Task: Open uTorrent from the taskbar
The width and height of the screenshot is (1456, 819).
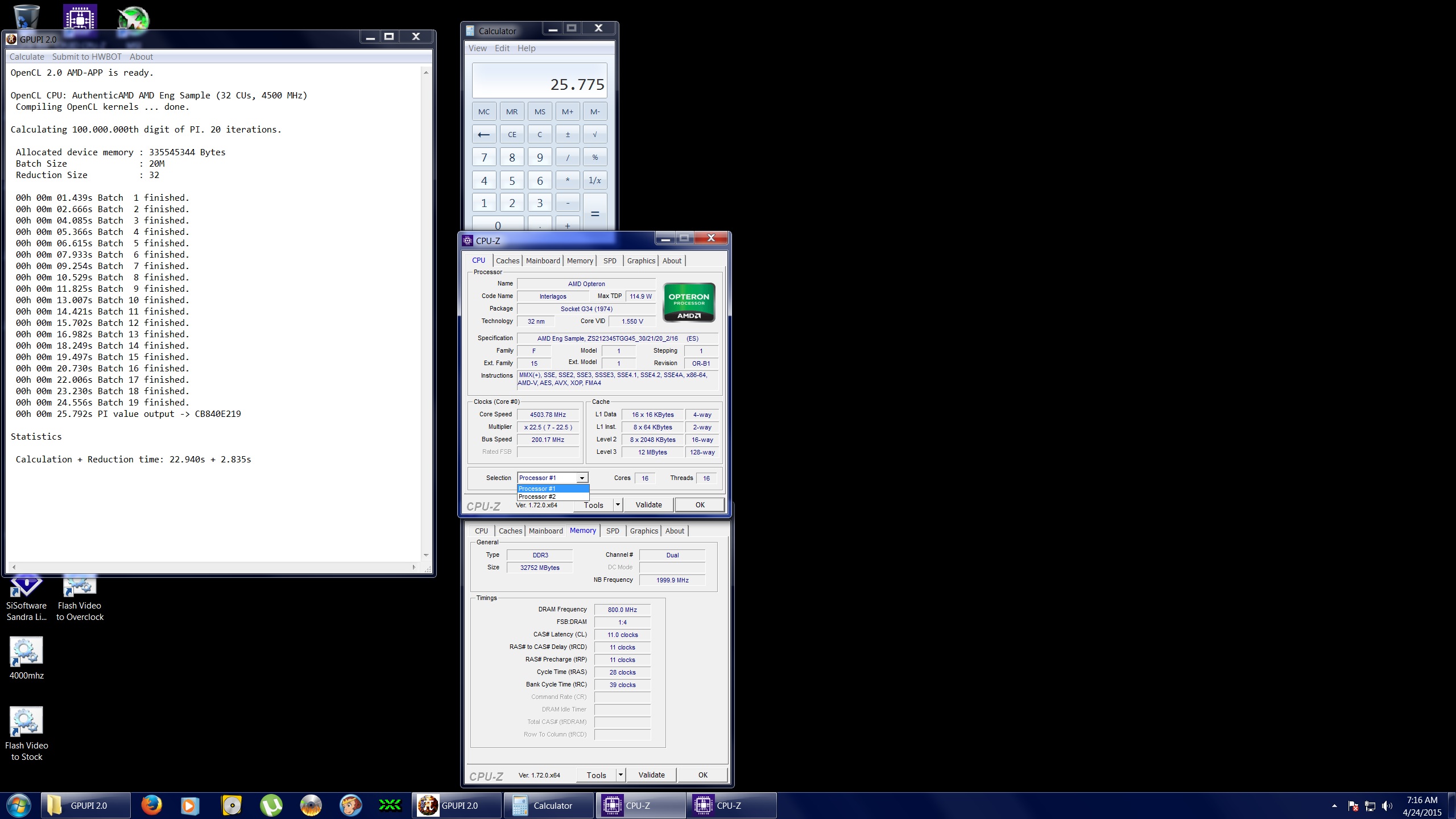Action: coord(271,805)
